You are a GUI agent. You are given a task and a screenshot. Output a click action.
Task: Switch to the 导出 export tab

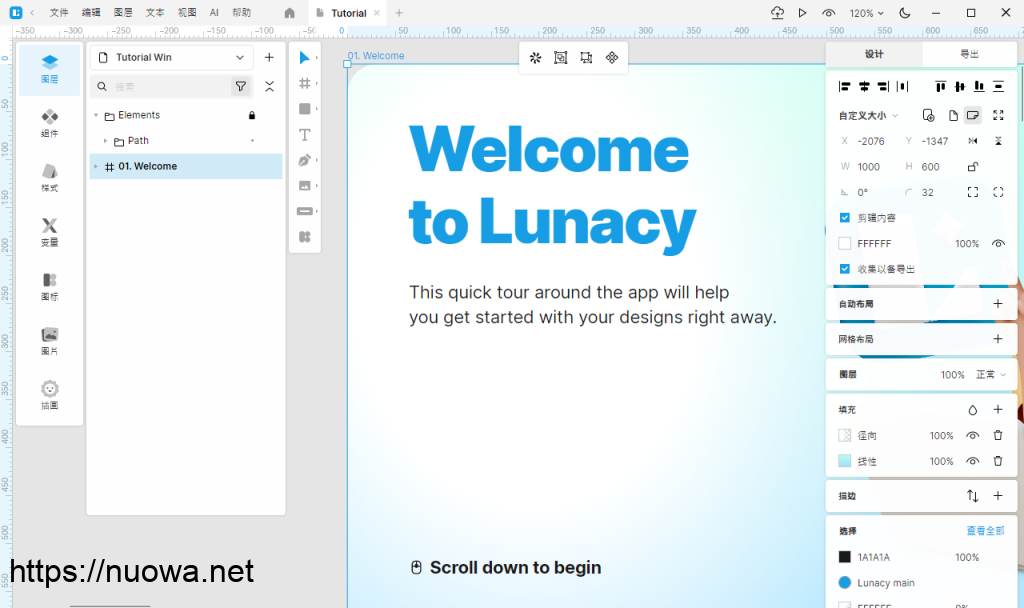969,54
